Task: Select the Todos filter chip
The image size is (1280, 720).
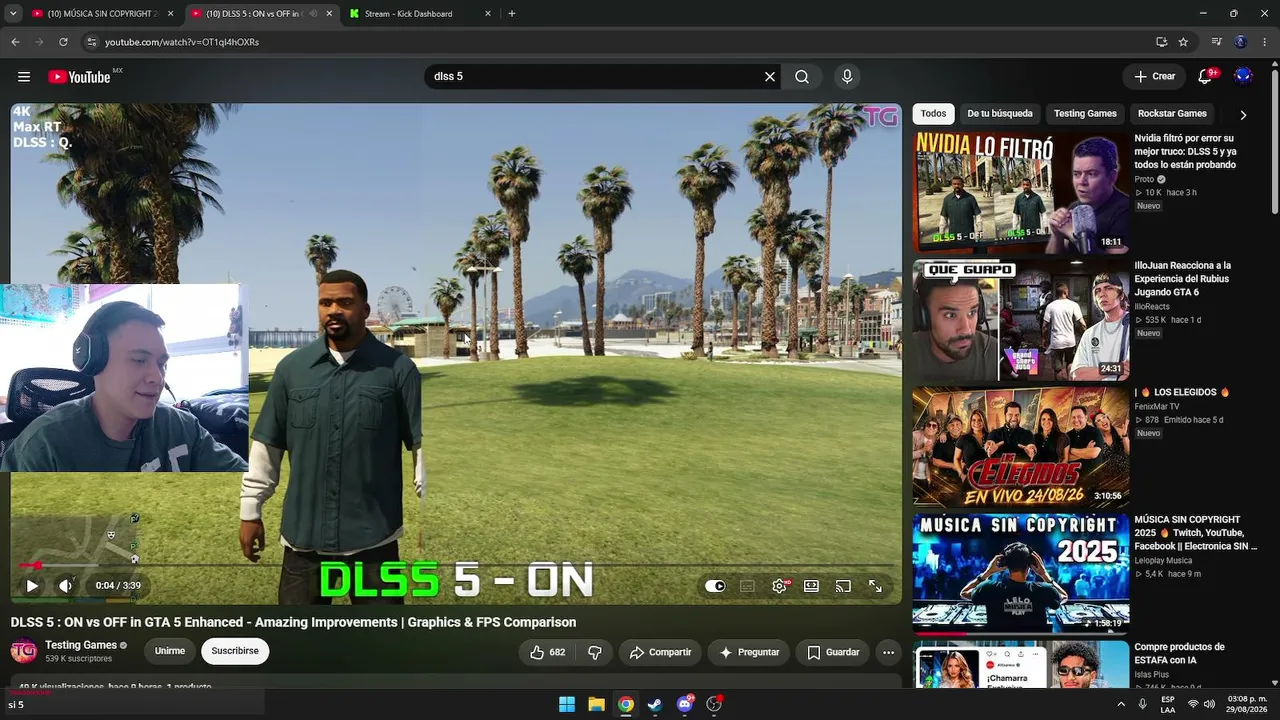Action: pyautogui.click(x=933, y=114)
